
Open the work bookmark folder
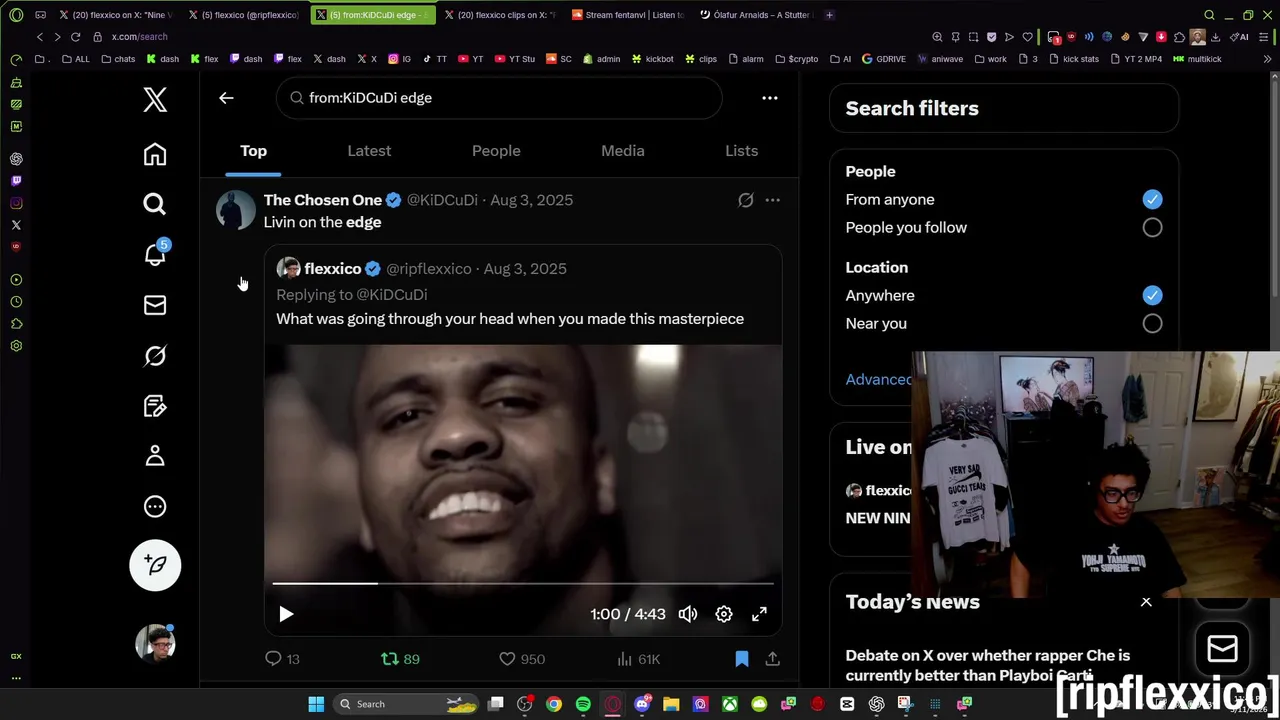(990, 59)
